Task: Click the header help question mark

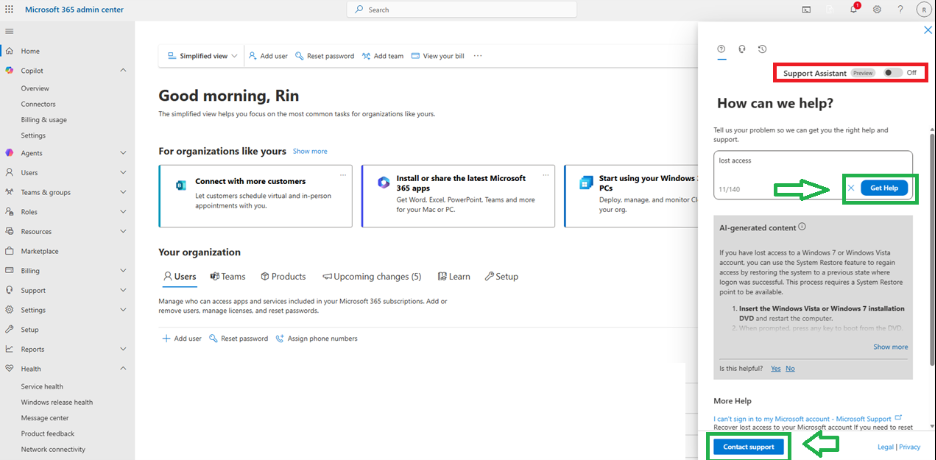Action: (900, 10)
